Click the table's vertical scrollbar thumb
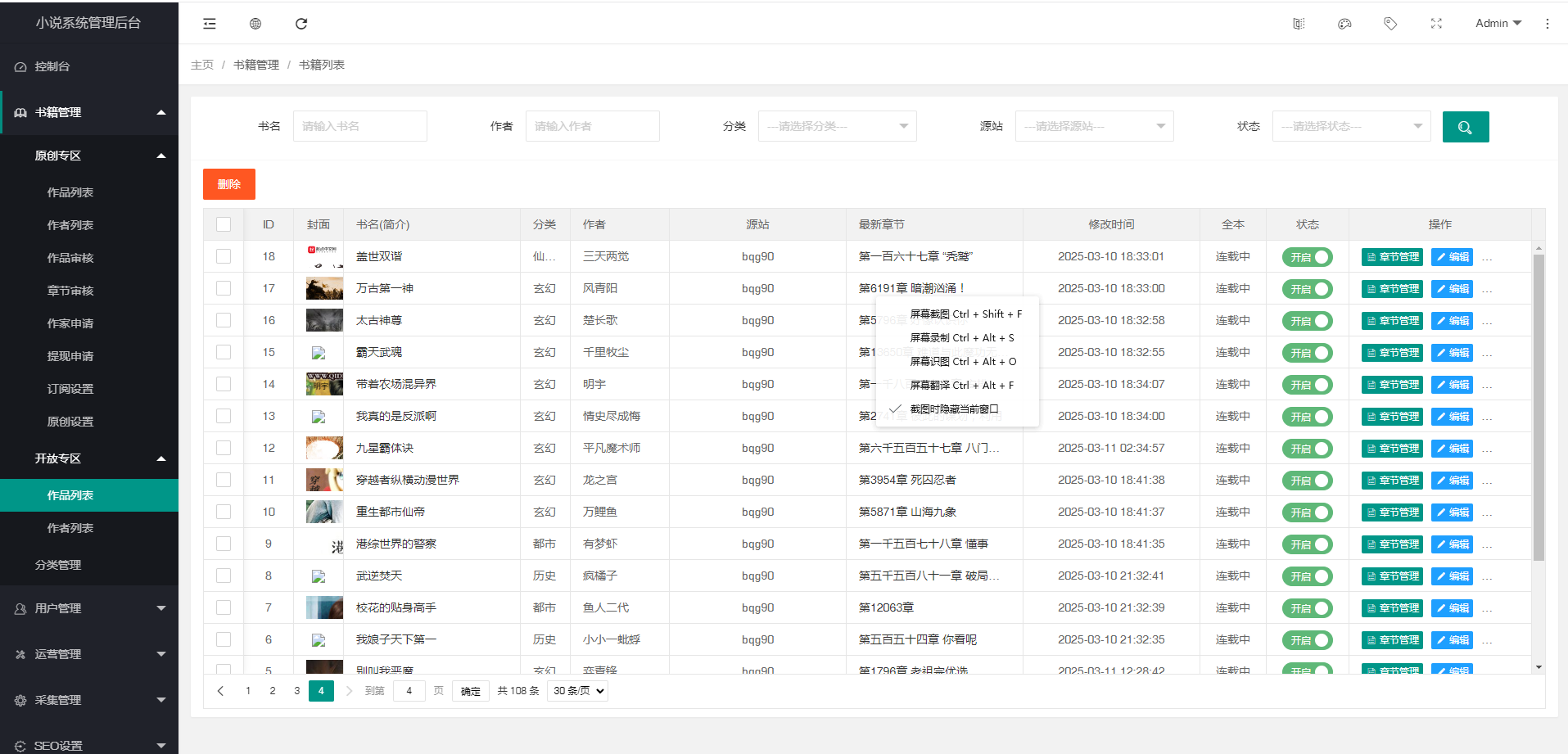 click(x=1539, y=409)
